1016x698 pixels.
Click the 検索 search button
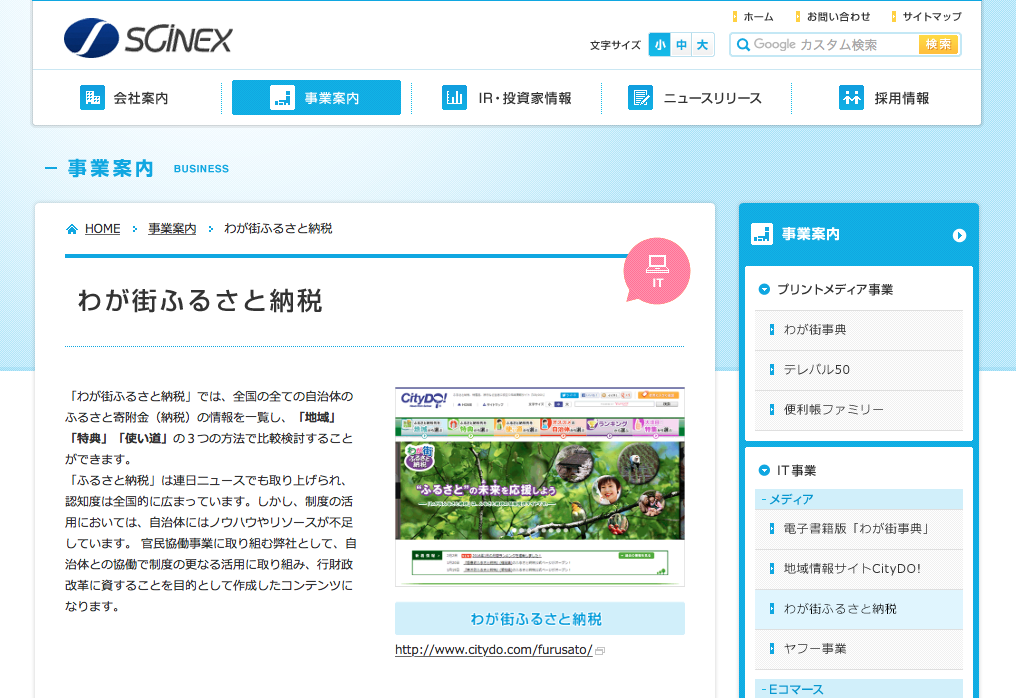click(x=938, y=45)
